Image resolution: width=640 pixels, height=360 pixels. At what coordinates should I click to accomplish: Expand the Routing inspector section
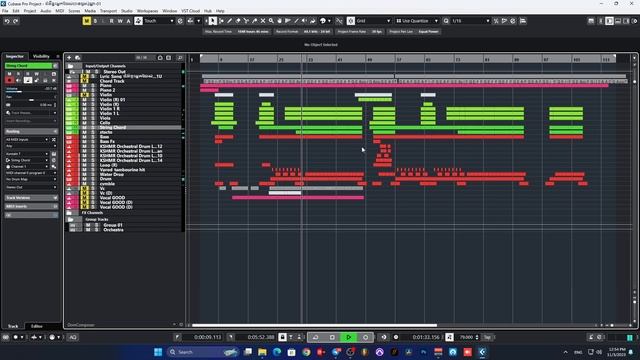coord(31,131)
